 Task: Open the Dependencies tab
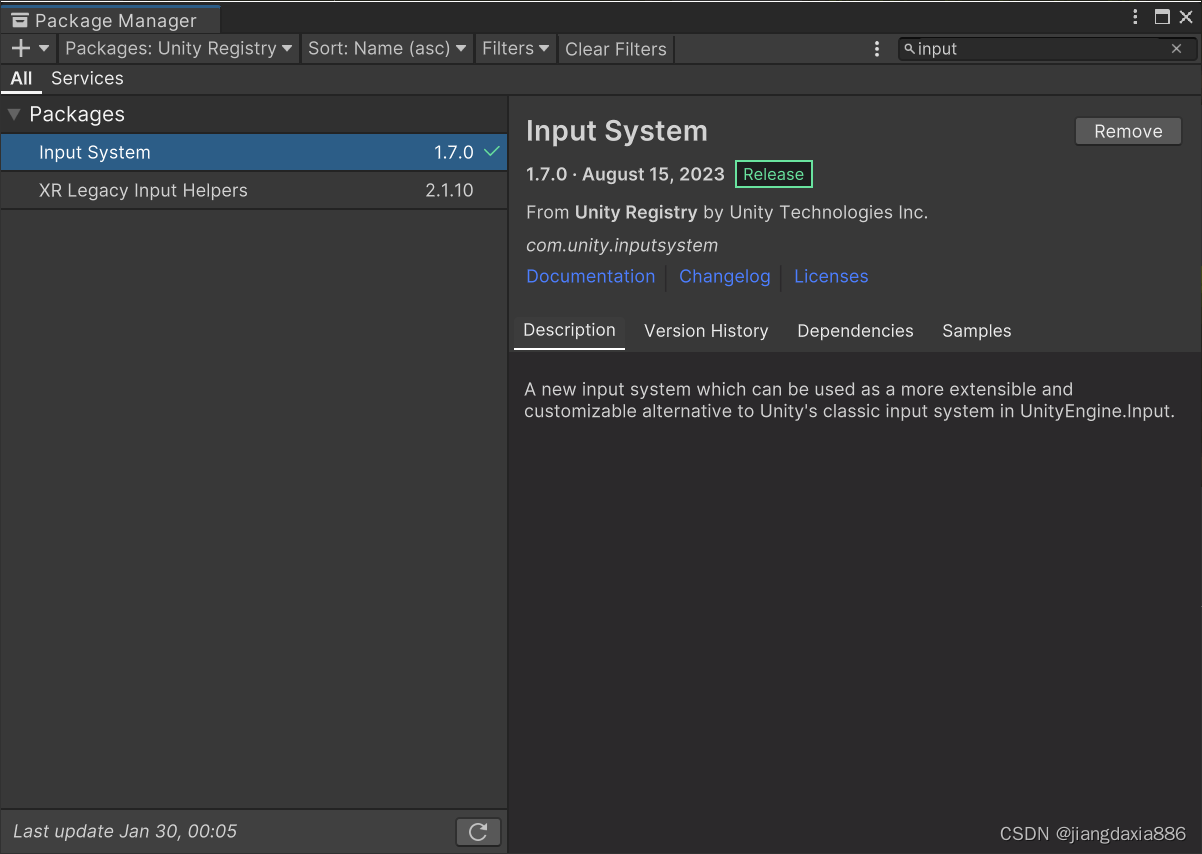coord(855,331)
